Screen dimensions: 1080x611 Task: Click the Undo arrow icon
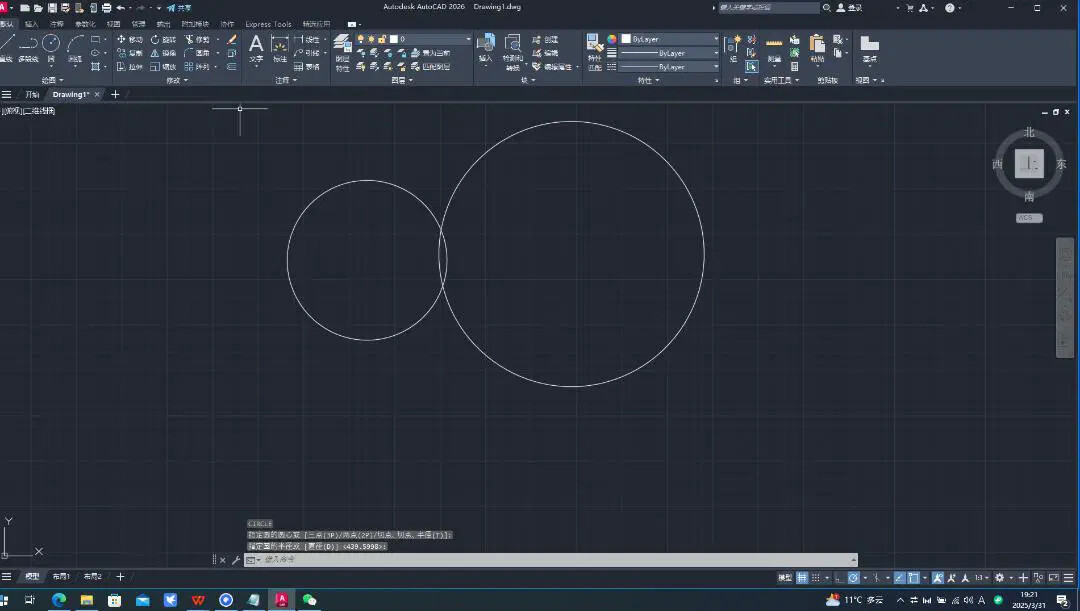pos(121,8)
